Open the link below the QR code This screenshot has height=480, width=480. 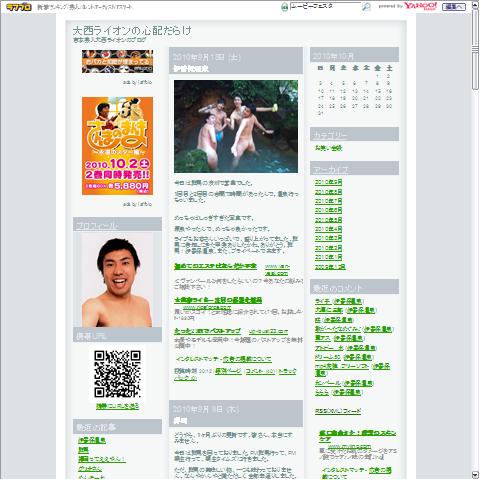(x=117, y=406)
